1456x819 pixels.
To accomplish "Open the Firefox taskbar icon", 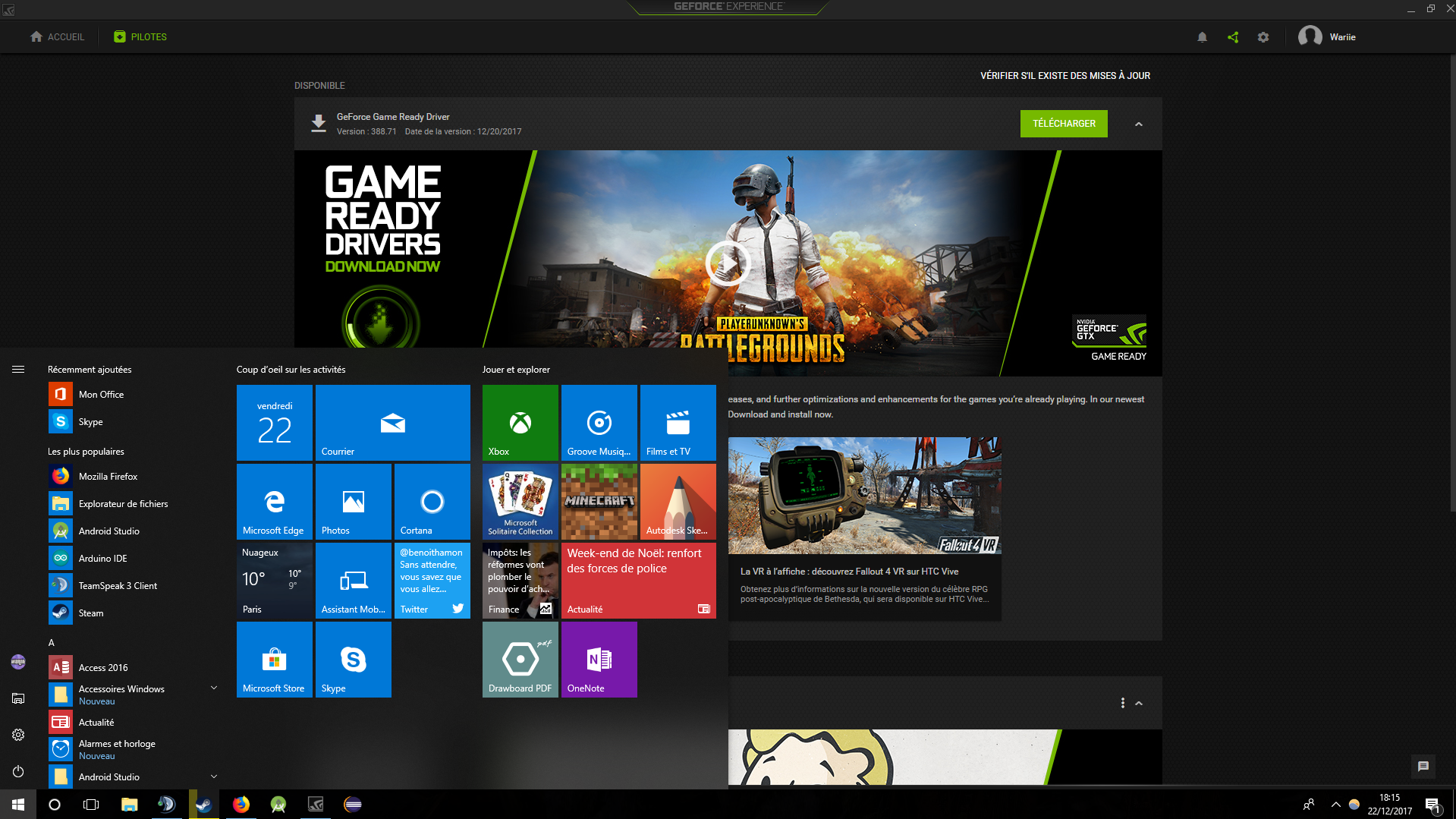I will 241,805.
